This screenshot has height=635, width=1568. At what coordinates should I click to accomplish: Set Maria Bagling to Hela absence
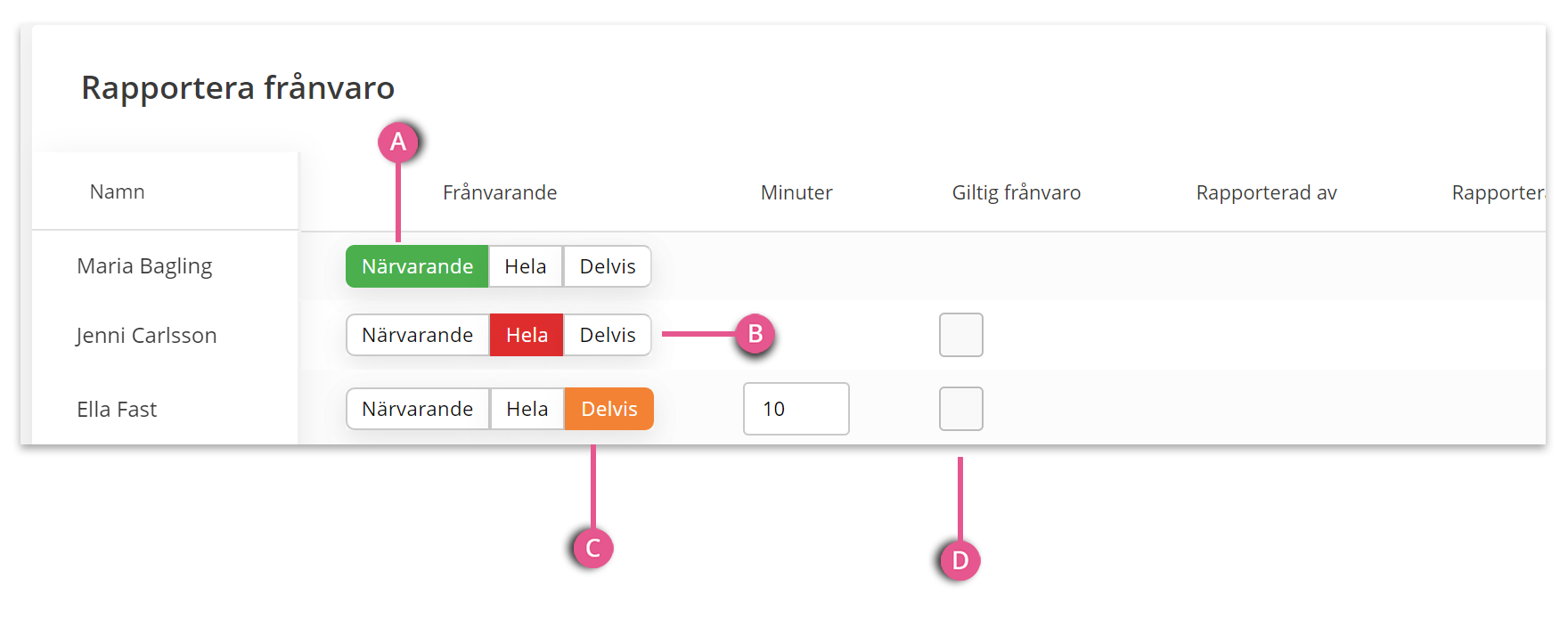click(x=526, y=266)
